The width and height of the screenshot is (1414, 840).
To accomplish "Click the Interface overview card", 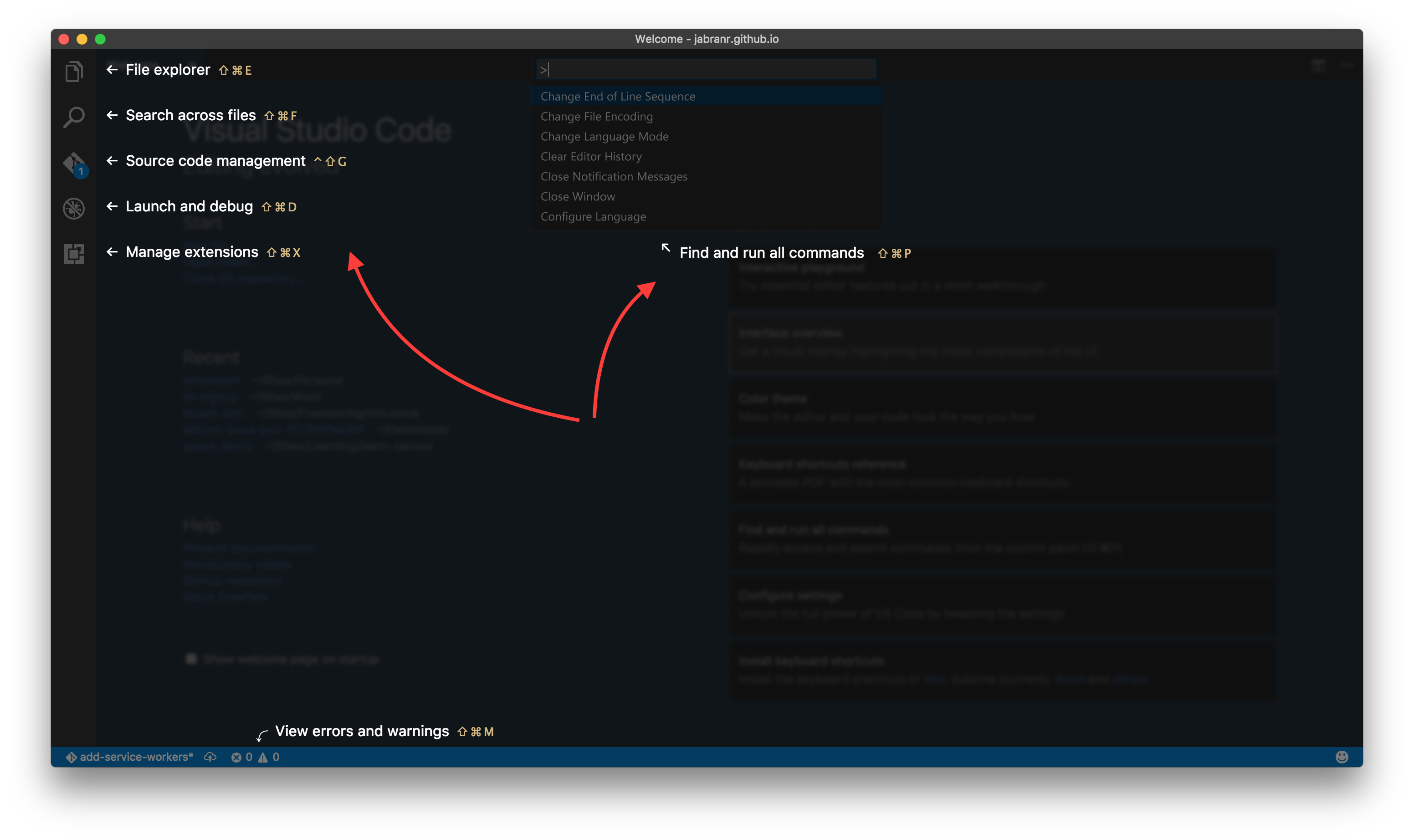I will pos(1003,342).
